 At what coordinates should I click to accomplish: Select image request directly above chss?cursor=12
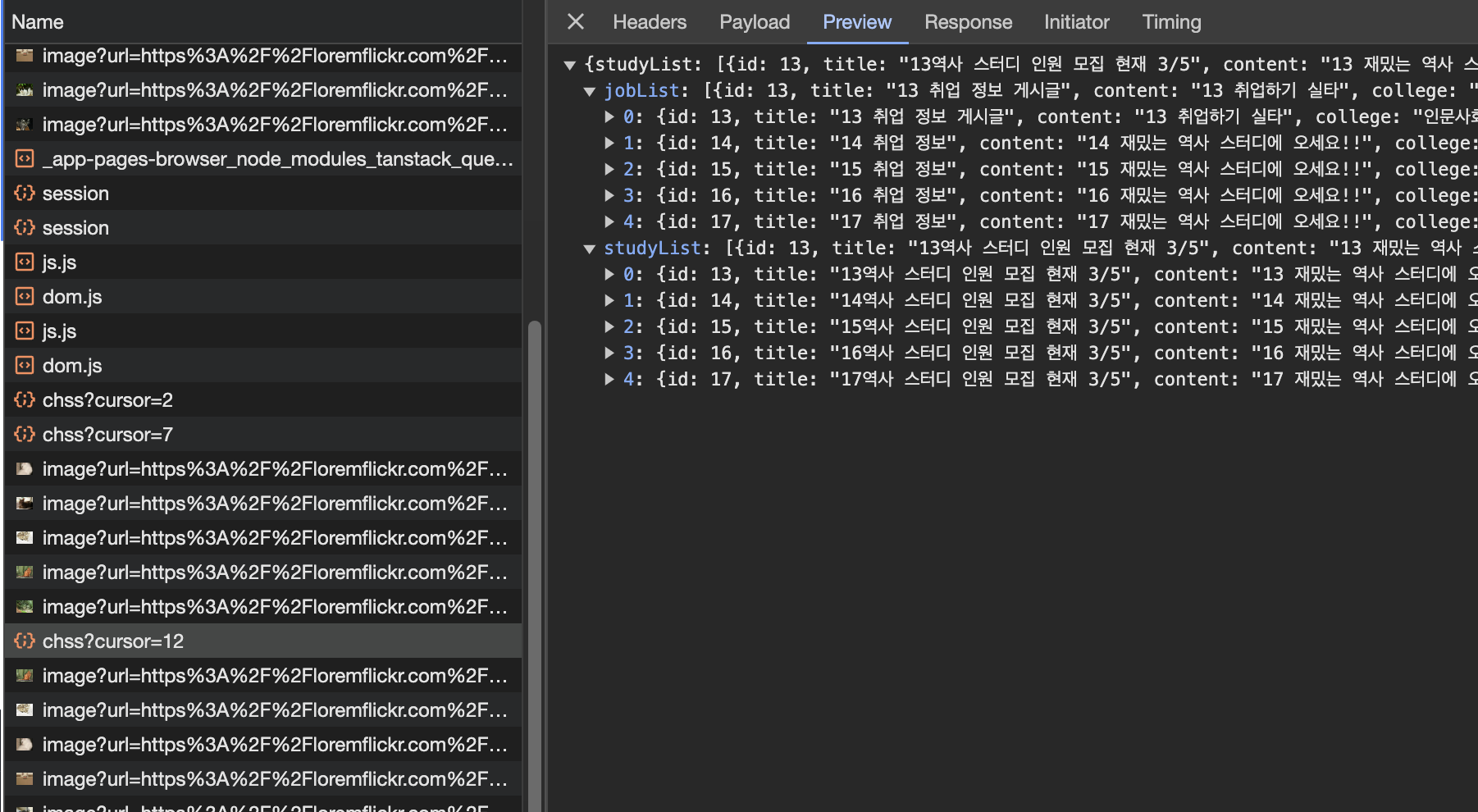(x=263, y=607)
